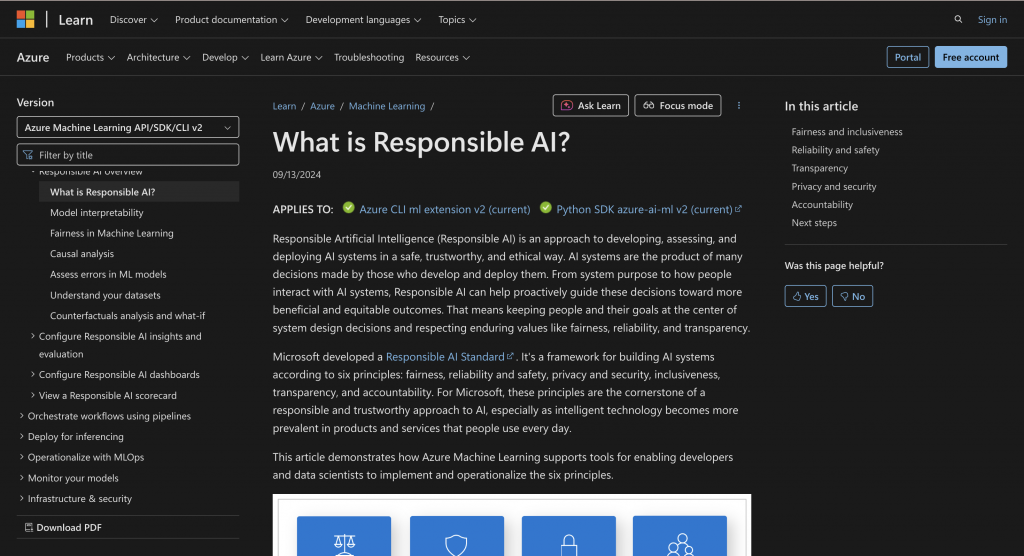Open Assess errors in ML models
The height and width of the screenshot is (556, 1024).
point(108,274)
